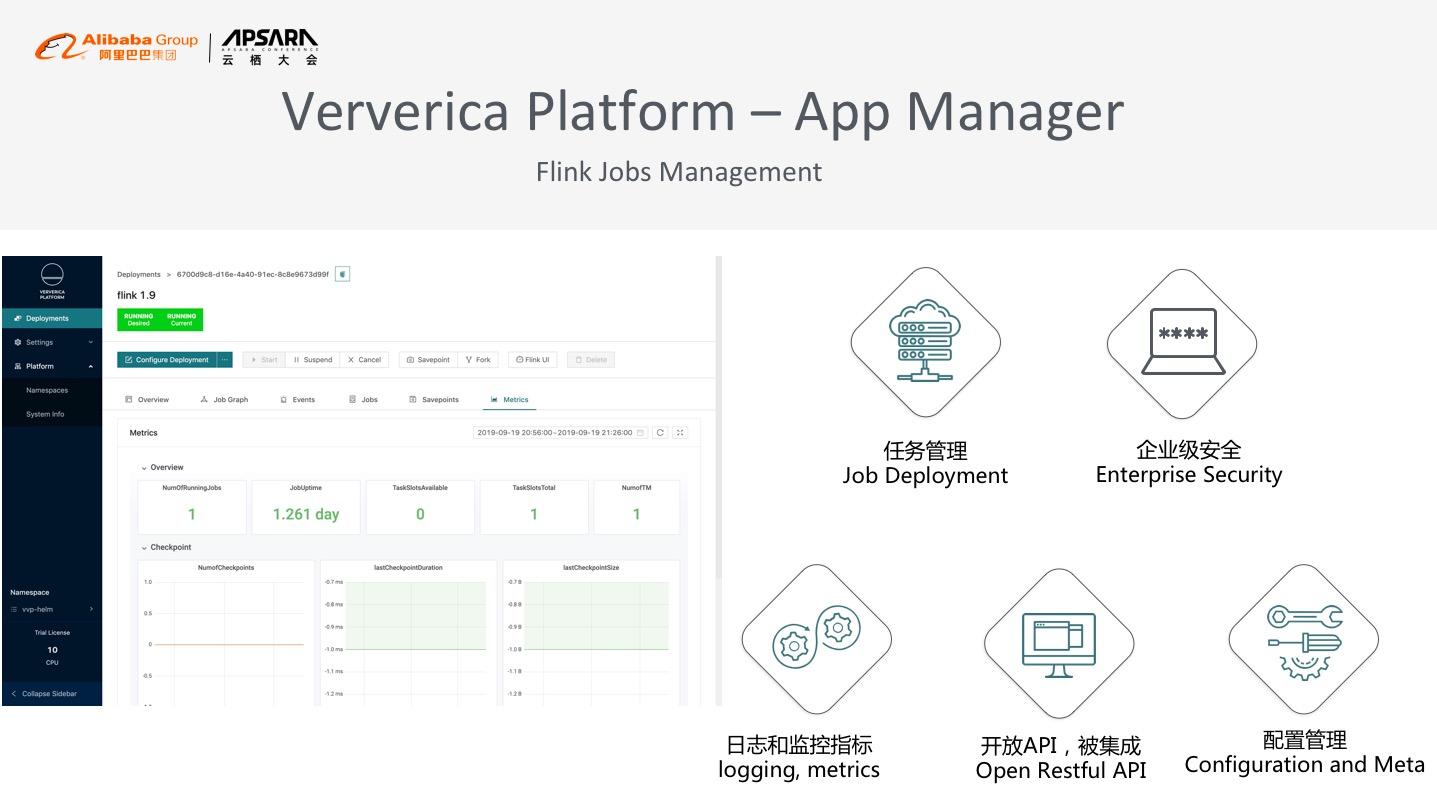The height and width of the screenshot is (801, 1437).
Task: Click the lastCheckpointDuration chart
Action: 408,633
